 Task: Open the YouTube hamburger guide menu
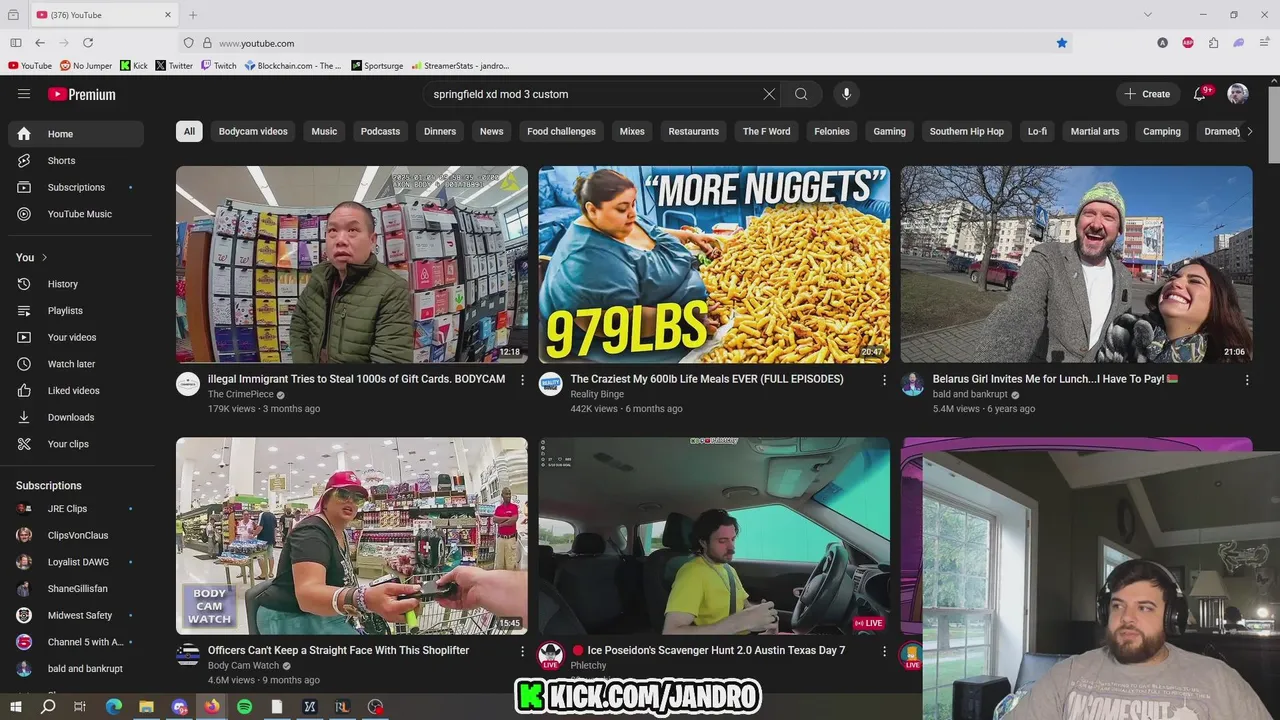pos(24,94)
